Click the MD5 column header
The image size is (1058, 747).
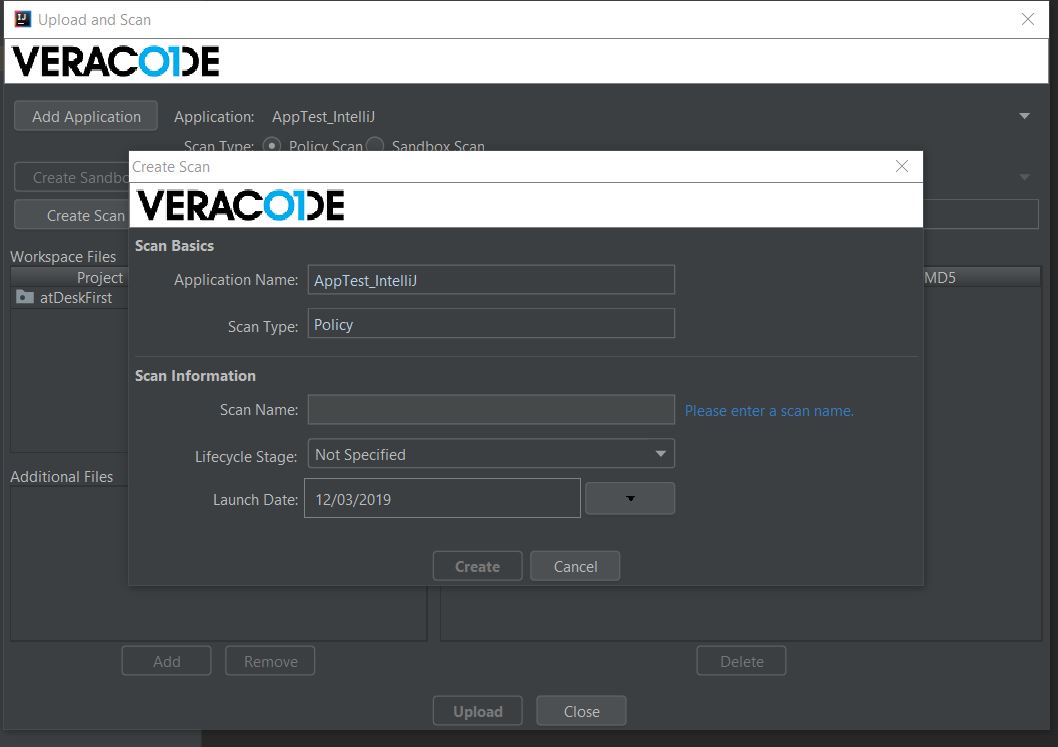coord(982,277)
